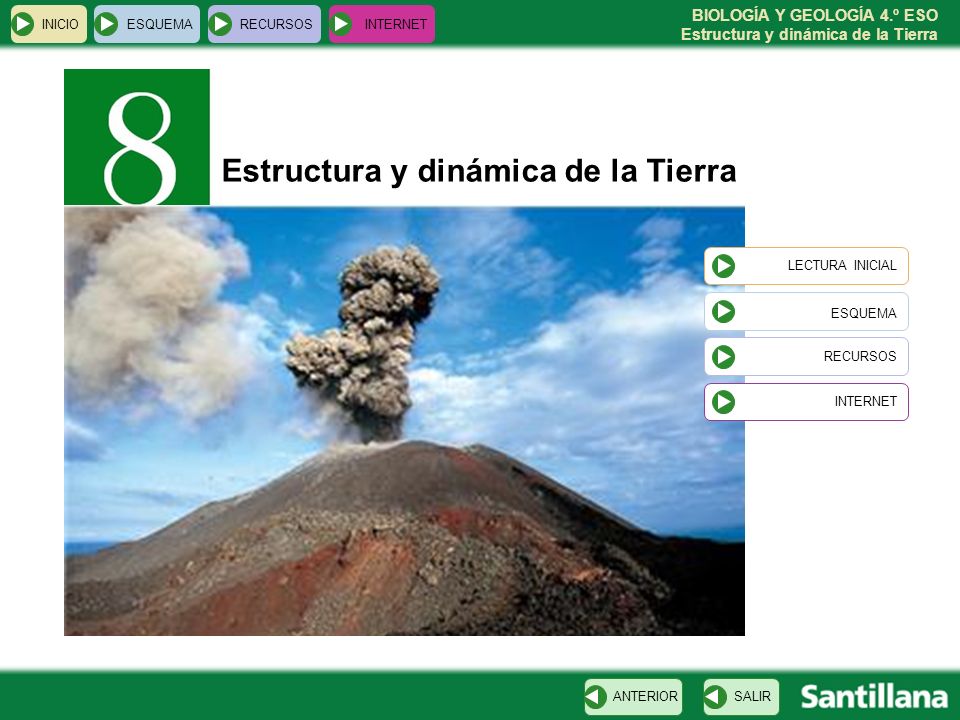960x720 pixels.
Task: Click the title 'Estructura y dinámica de la Tierra'
Action: 479,171
